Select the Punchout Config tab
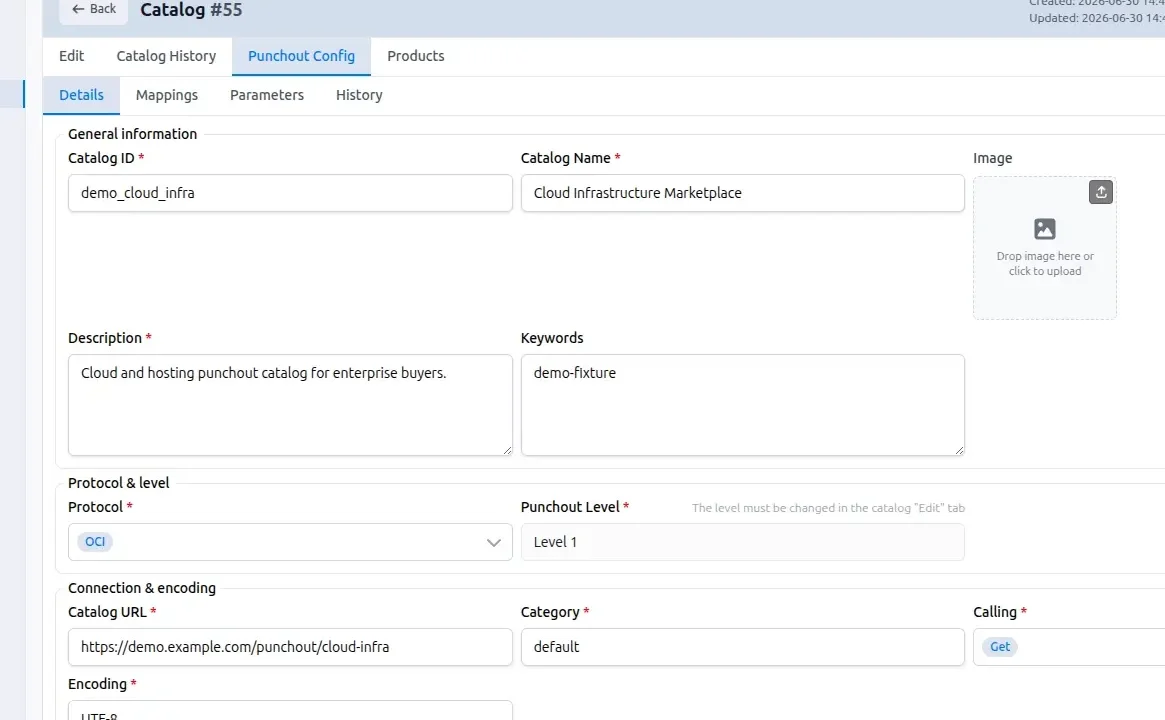Screen dimensions: 1165x720 (302, 56)
